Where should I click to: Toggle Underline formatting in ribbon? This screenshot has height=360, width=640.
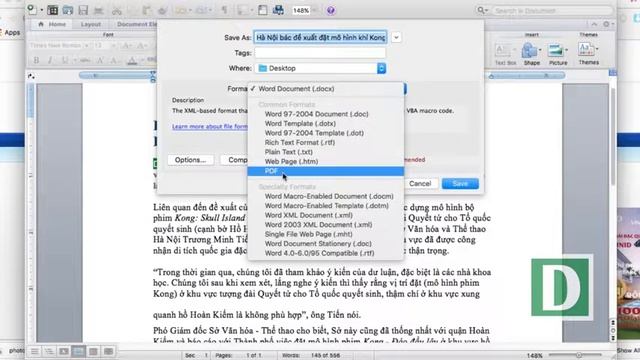click(64, 60)
